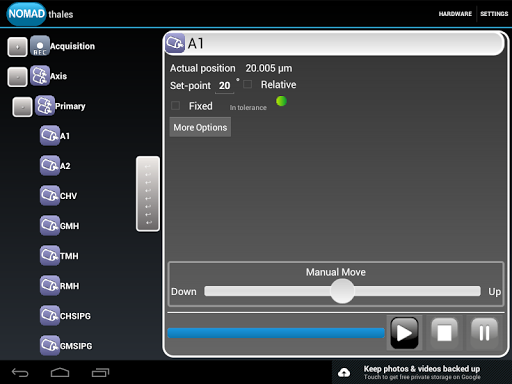Tick the Fixed checkbox
Image resolution: width=512 pixels, height=384 pixels.
pos(175,106)
